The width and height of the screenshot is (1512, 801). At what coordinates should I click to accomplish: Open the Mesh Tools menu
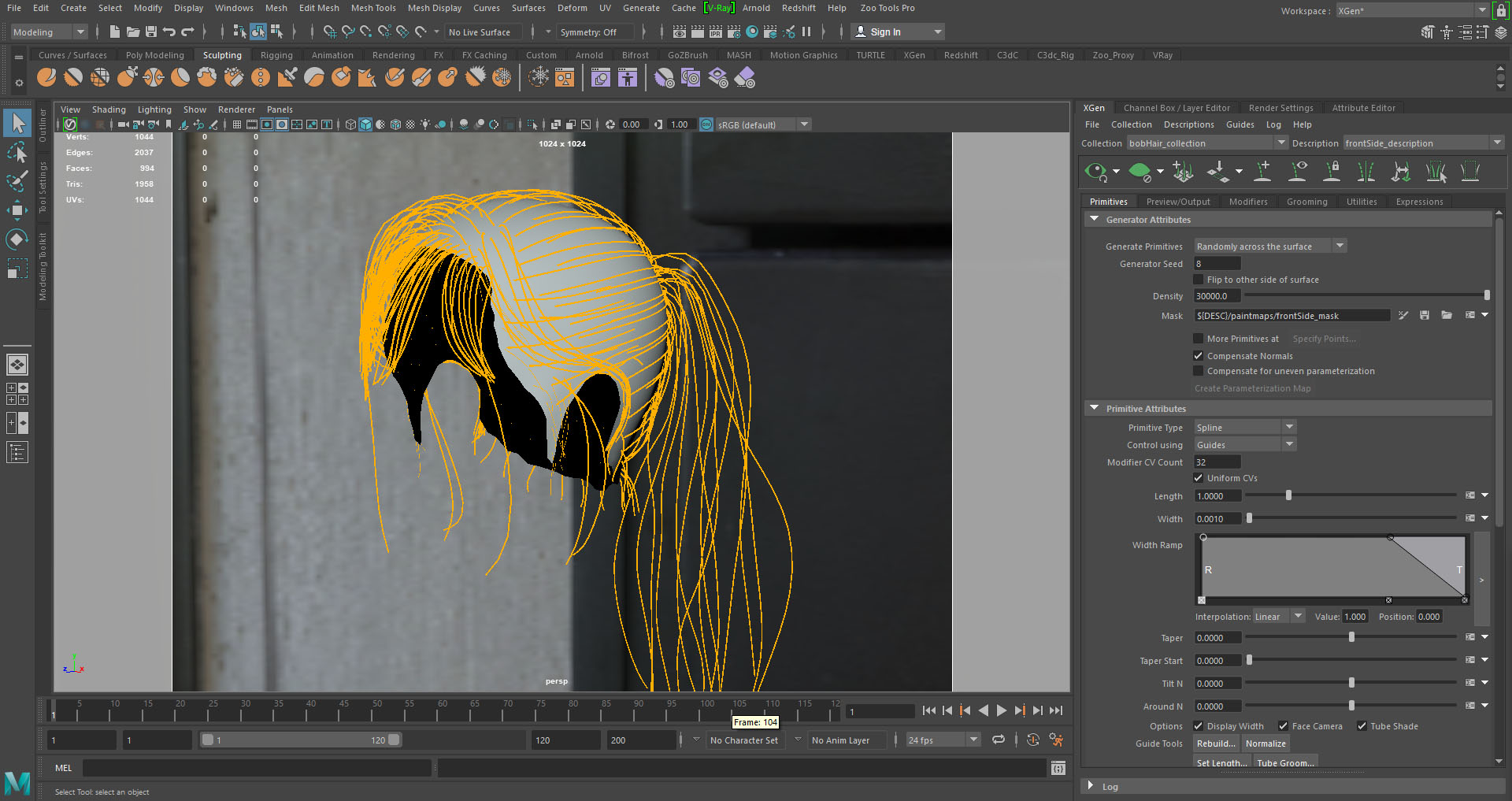click(x=372, y=8)
